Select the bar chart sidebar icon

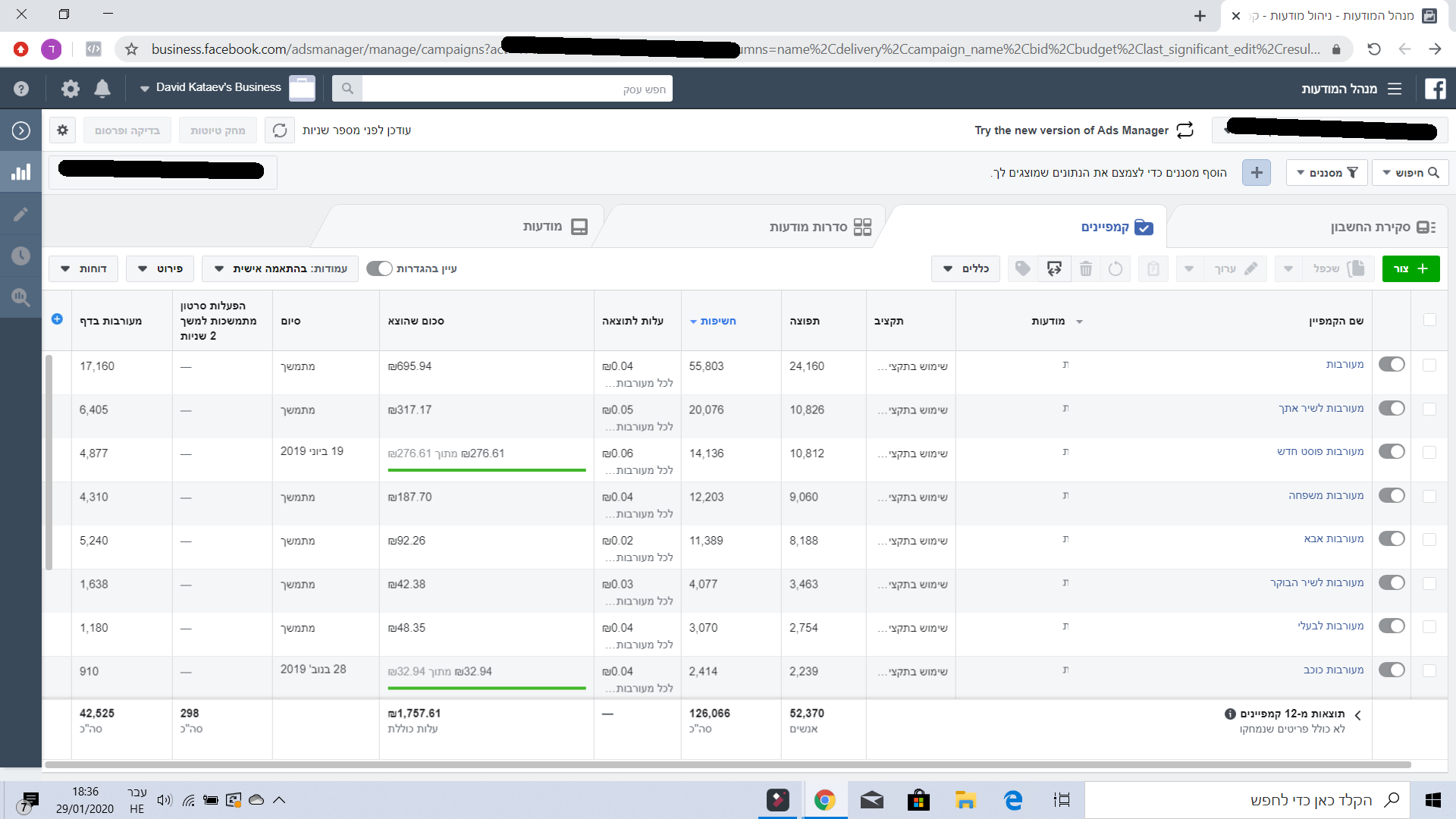[21, 172]
